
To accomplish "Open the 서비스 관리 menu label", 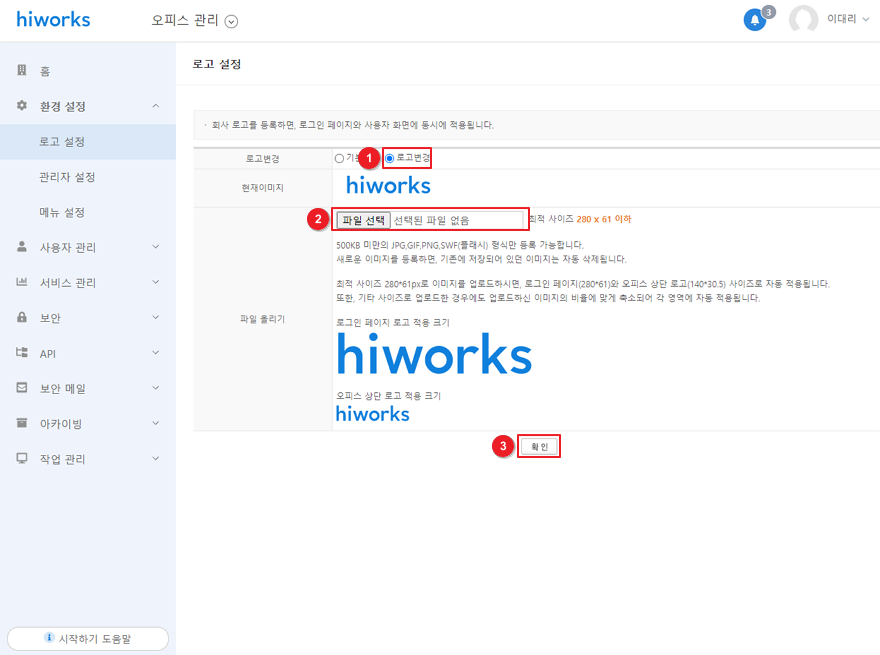I will (x=68, y=283).
